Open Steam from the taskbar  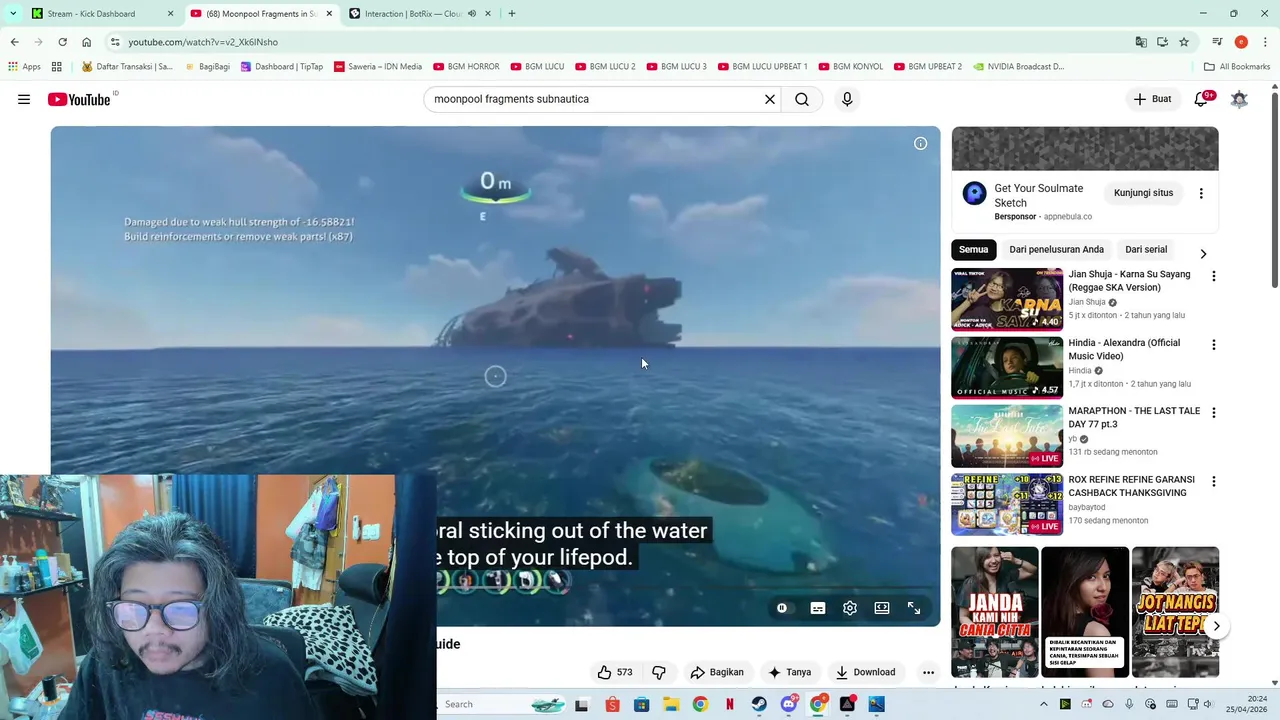pos(759,704)
